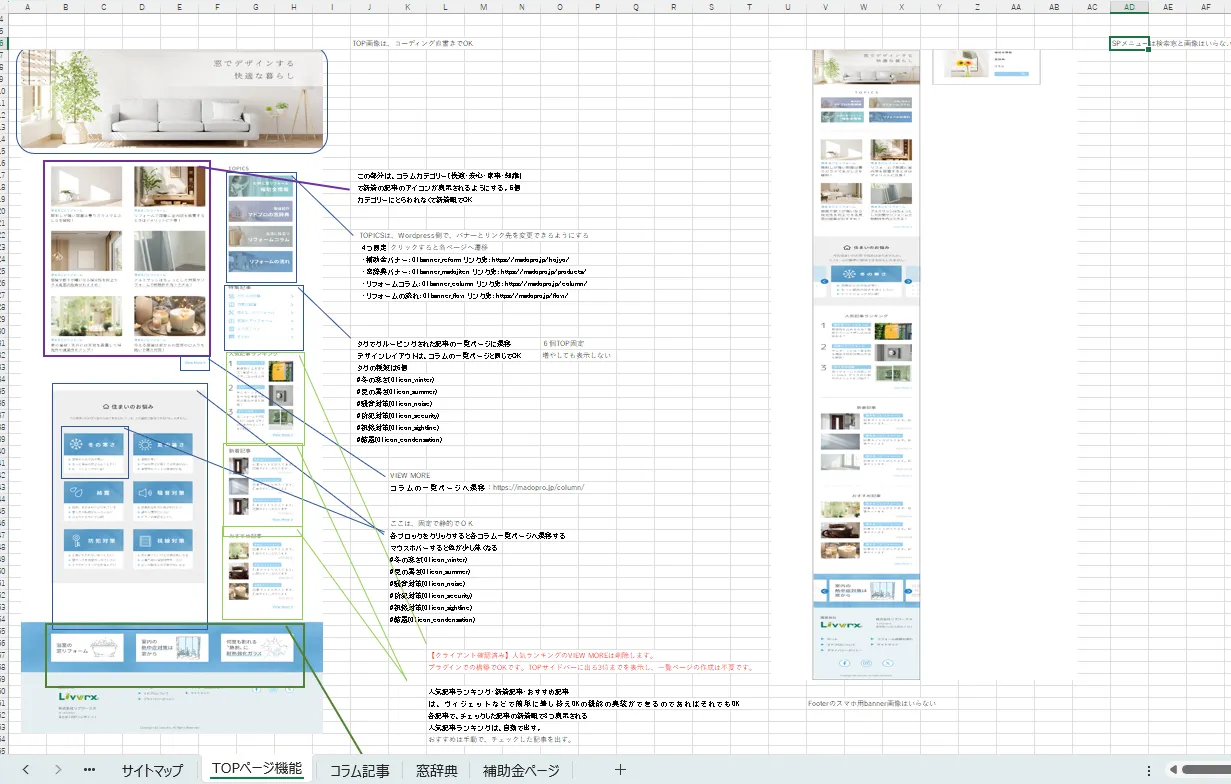Screen dimensions: 1231x784
Task: Select the sofa hero image at top left
Action: [x=172, y=101]
